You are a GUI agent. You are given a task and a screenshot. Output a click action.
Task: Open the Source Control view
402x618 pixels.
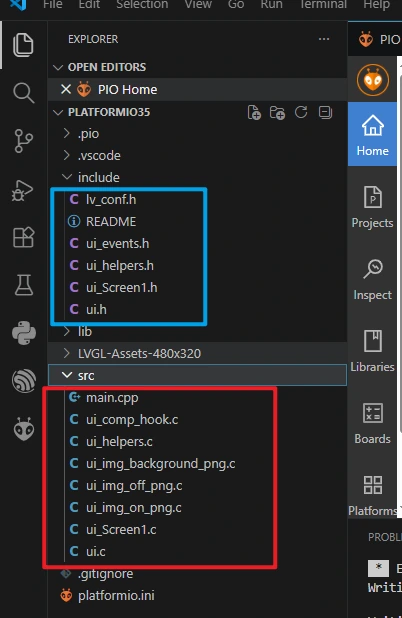[24, 141]
